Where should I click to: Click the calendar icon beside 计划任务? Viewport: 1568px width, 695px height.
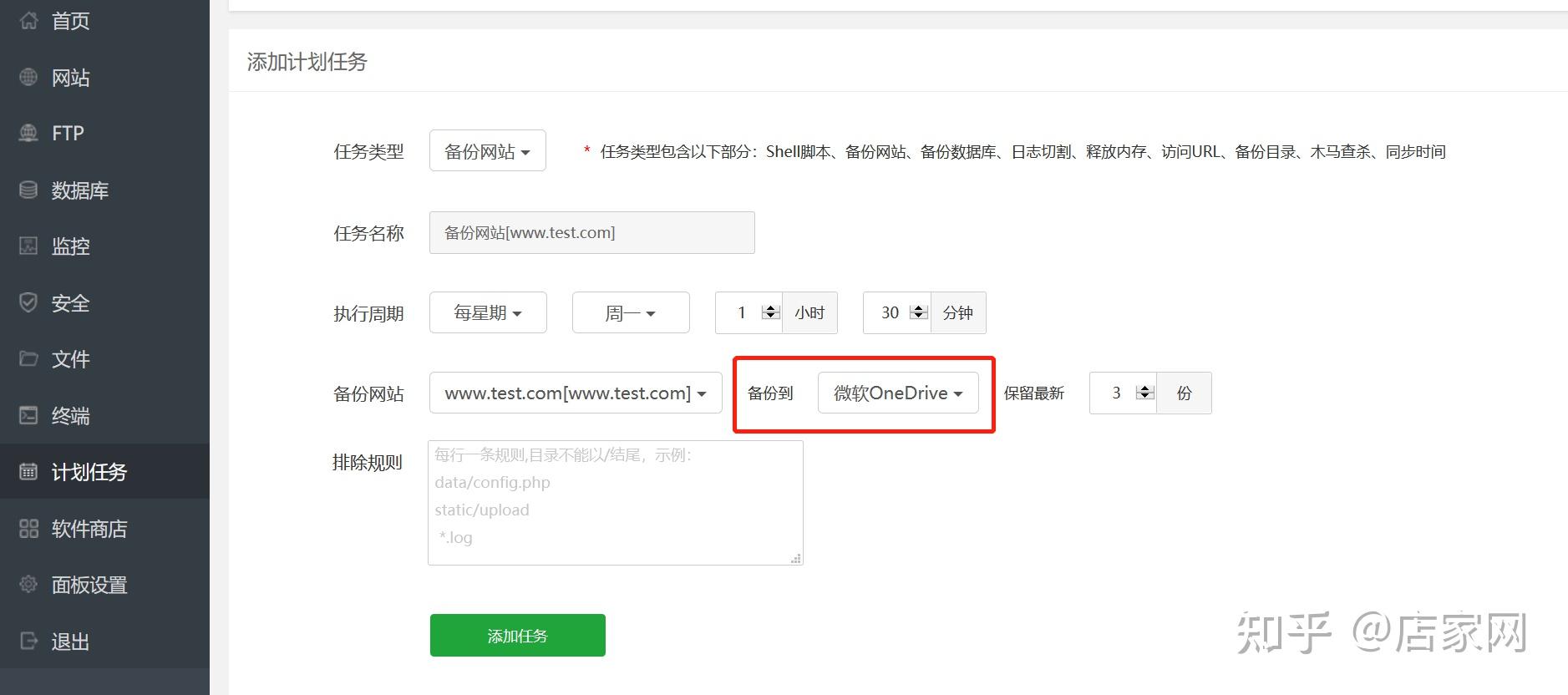click(x=28, y=472)
